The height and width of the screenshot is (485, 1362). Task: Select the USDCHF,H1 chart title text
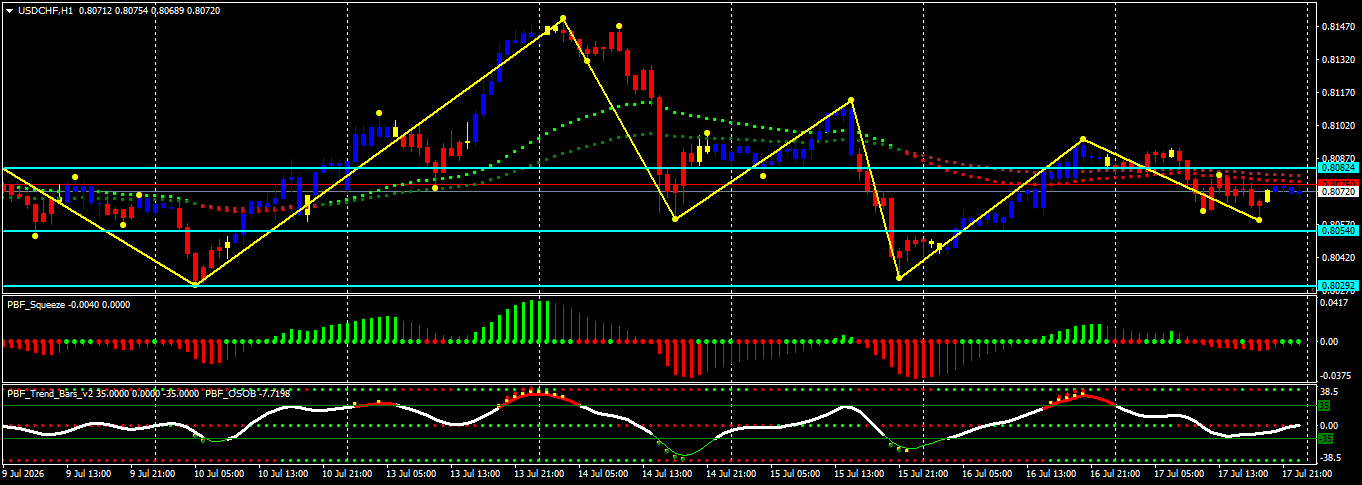pyautogui.click(x=46, y=10)
